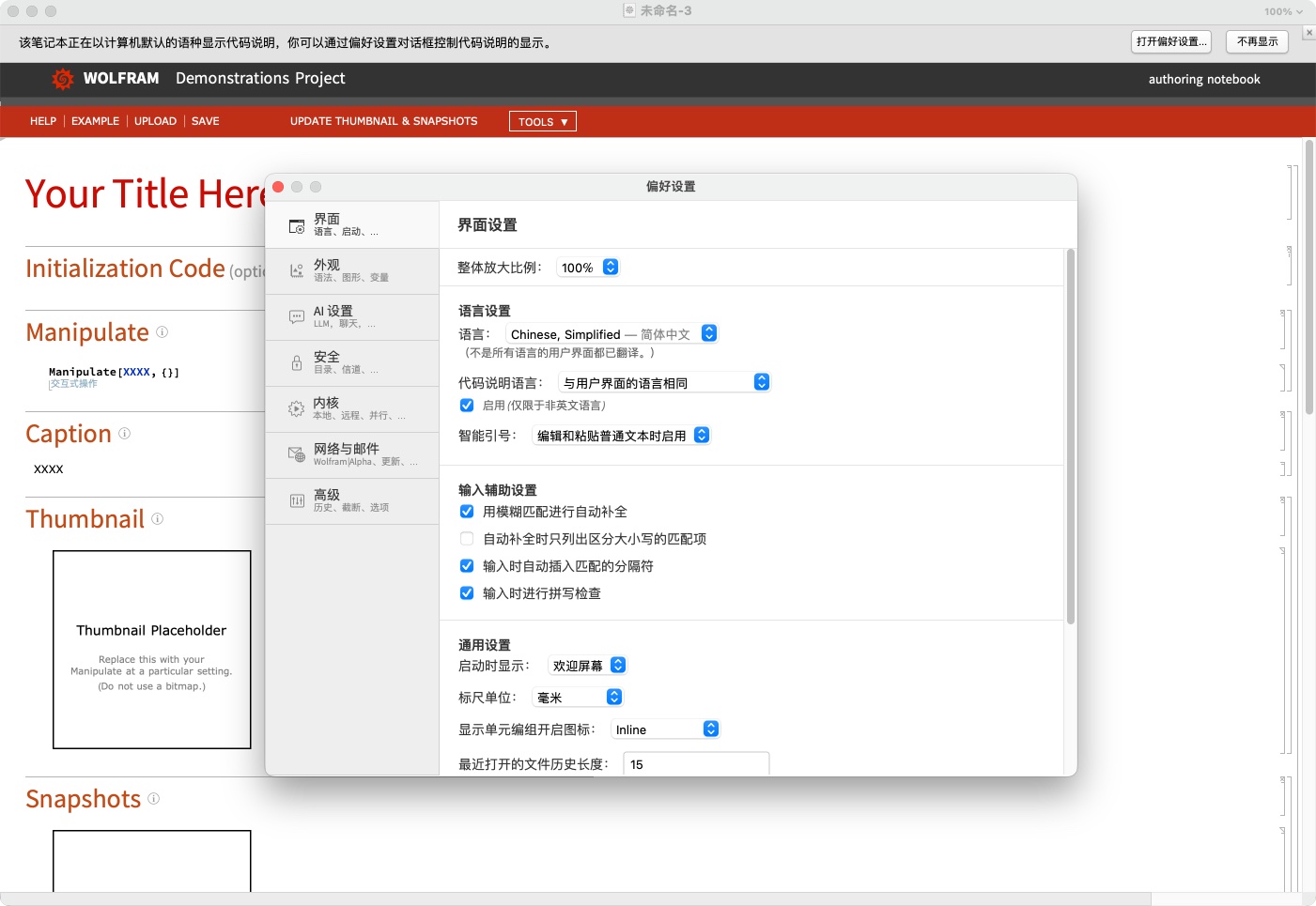
Task: Click the 最近打开的文件历史长度 input field
Action: (x=697, y=764)
